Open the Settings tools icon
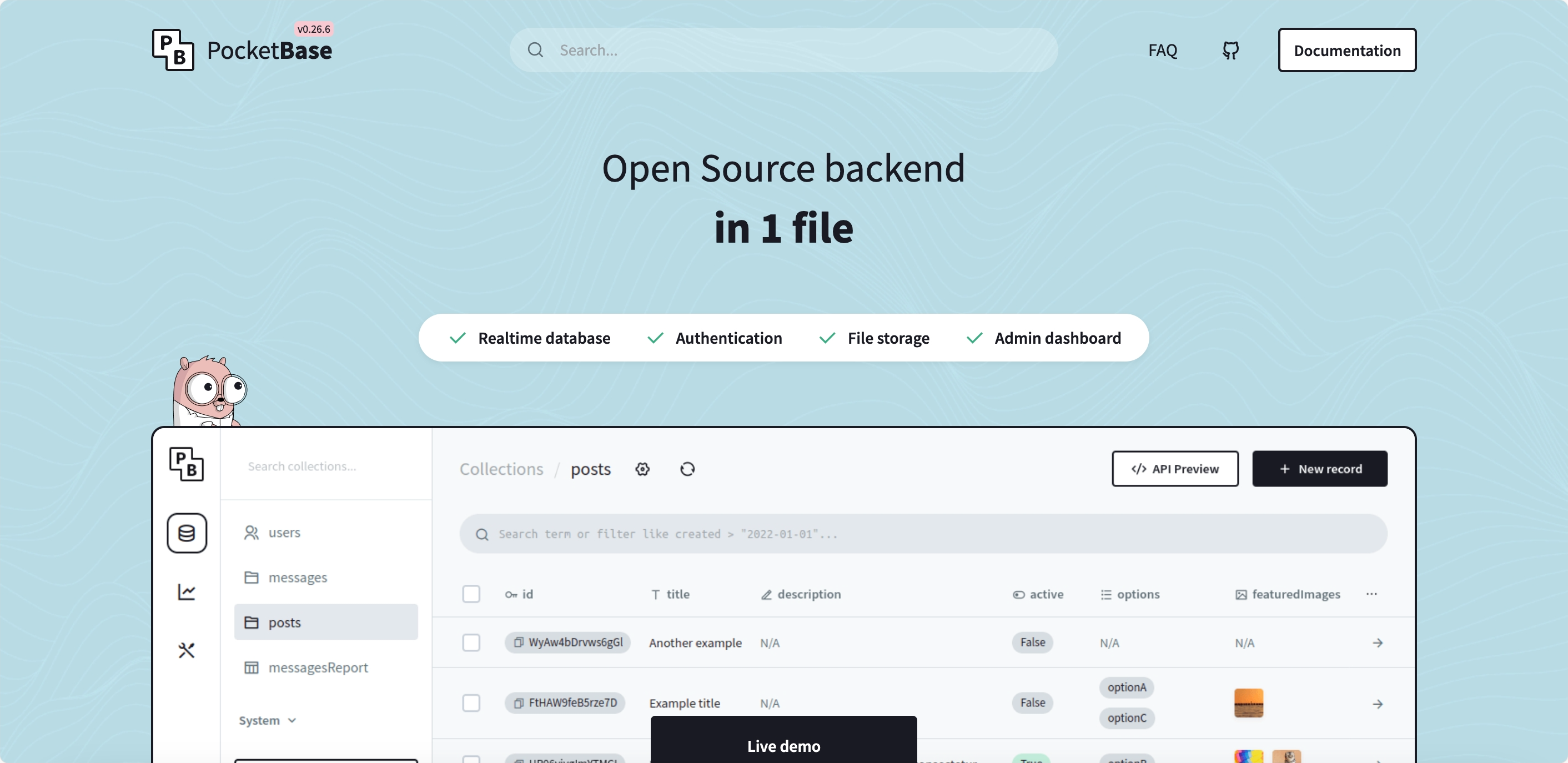Screen dimensions: 1568x763 tap(186, 650)
